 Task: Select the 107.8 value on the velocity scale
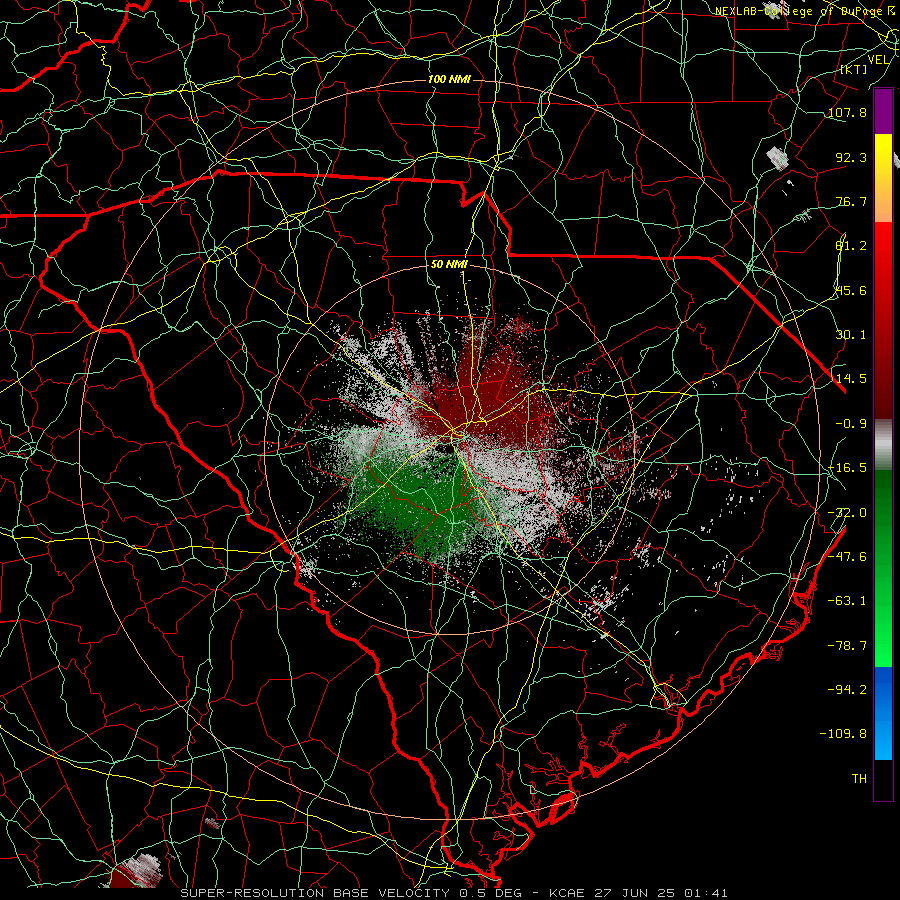[x=847, y=112]
